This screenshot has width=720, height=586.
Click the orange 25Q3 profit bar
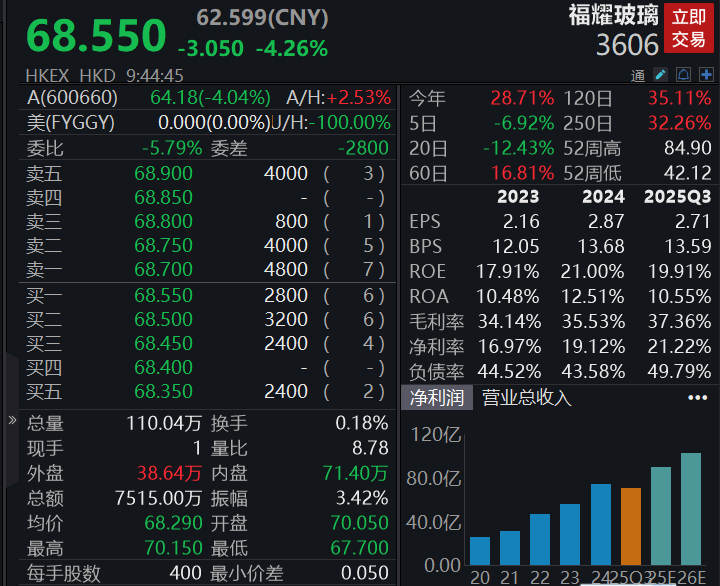(x=630, y=526)
